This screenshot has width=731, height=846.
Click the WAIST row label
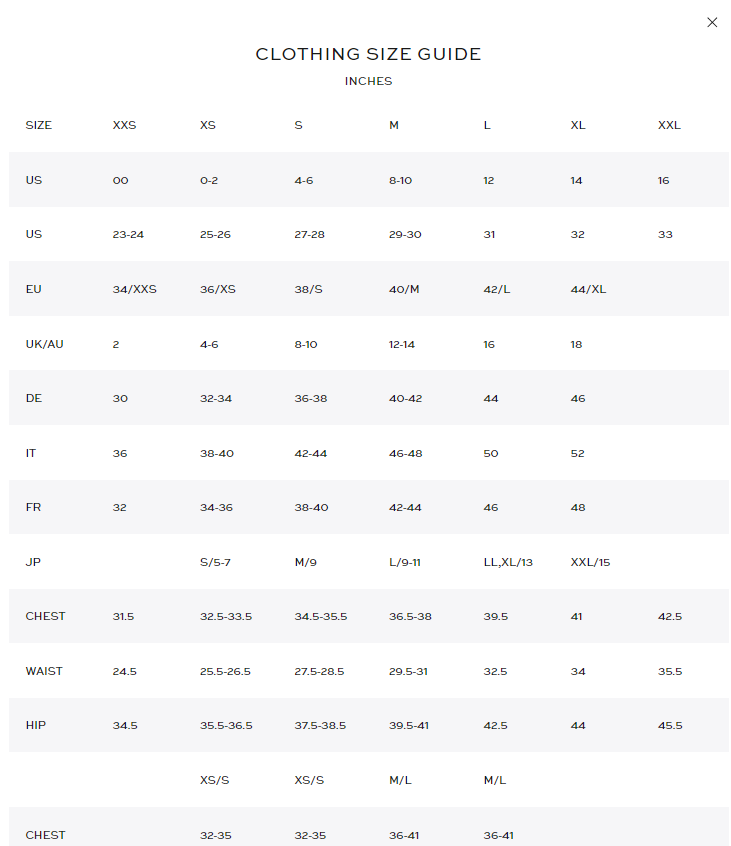[44, 671]
